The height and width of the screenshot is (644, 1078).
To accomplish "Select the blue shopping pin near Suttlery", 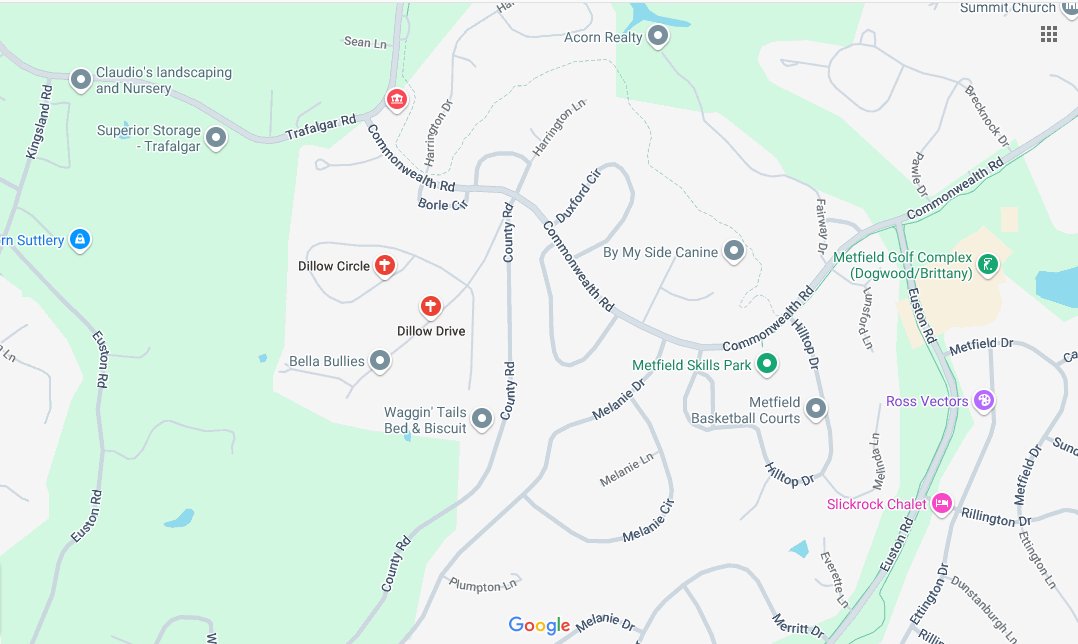I will [x=80, y=240].
